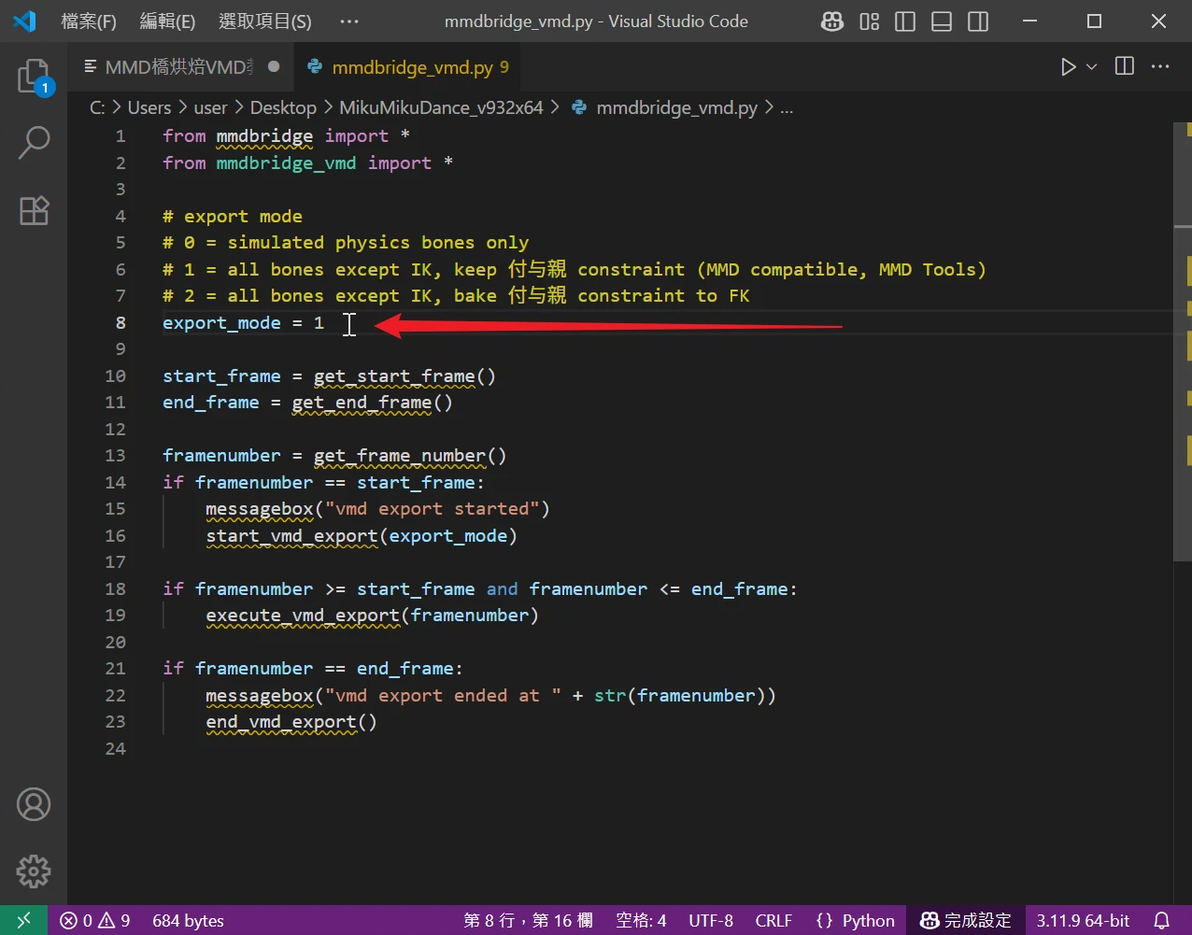Click mmdbridge_vmd module name on line 2
1192x935 pixels.
286,163
